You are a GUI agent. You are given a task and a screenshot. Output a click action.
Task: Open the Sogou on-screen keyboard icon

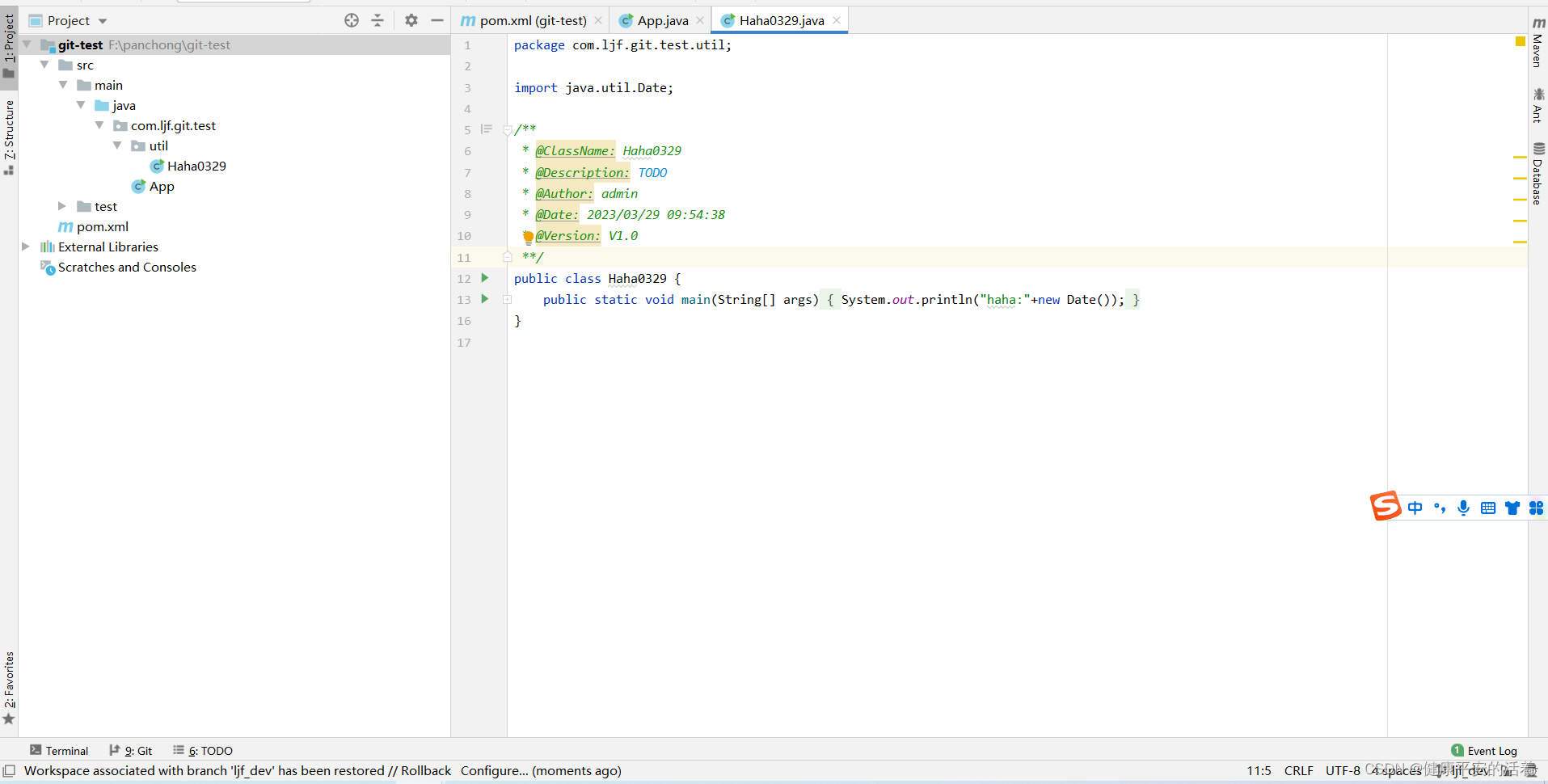tap(1488, 508)
